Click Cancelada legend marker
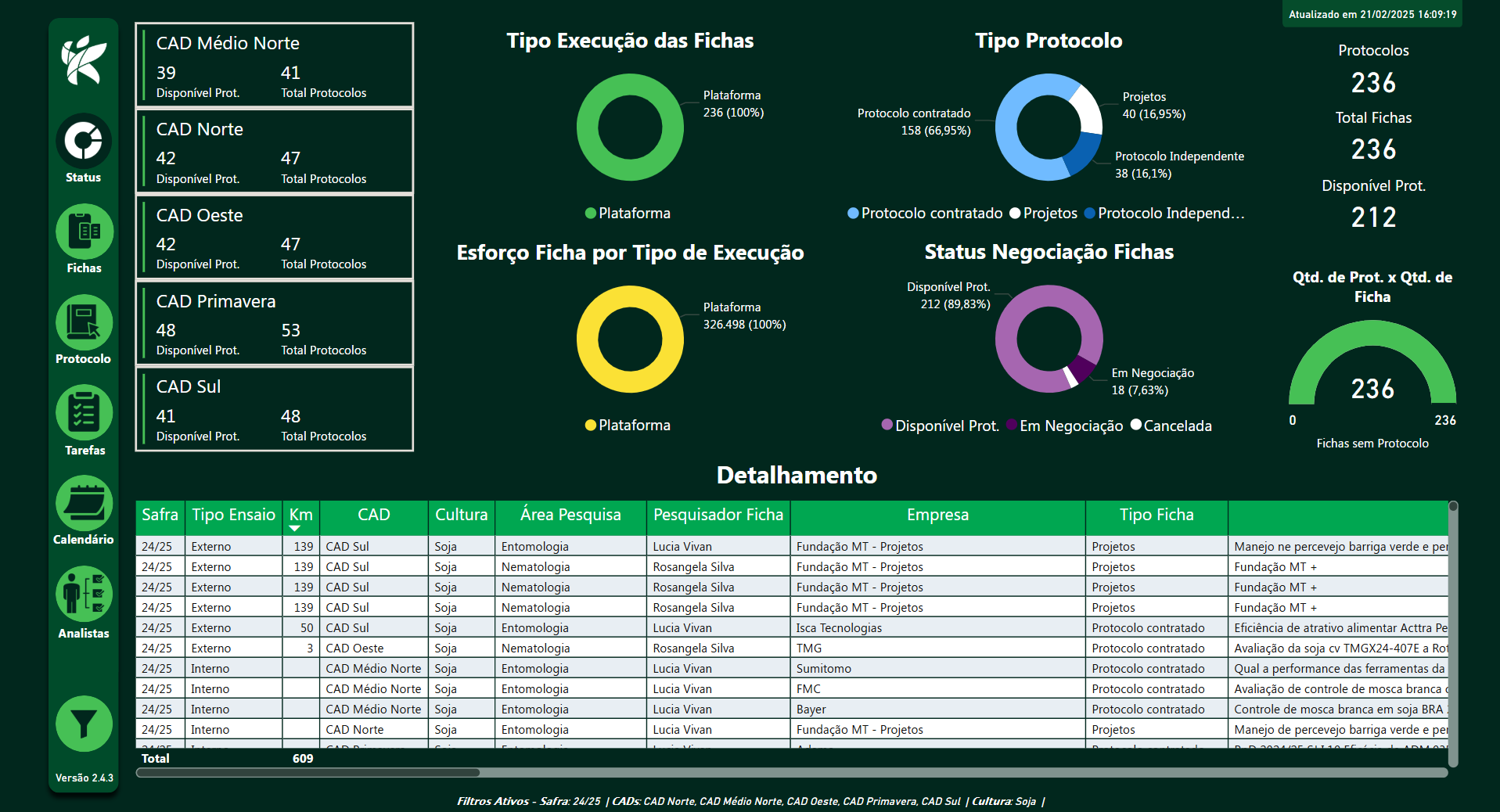Screen dimensions: 1500x812 pyautogui.click(x=1136, y=425)
